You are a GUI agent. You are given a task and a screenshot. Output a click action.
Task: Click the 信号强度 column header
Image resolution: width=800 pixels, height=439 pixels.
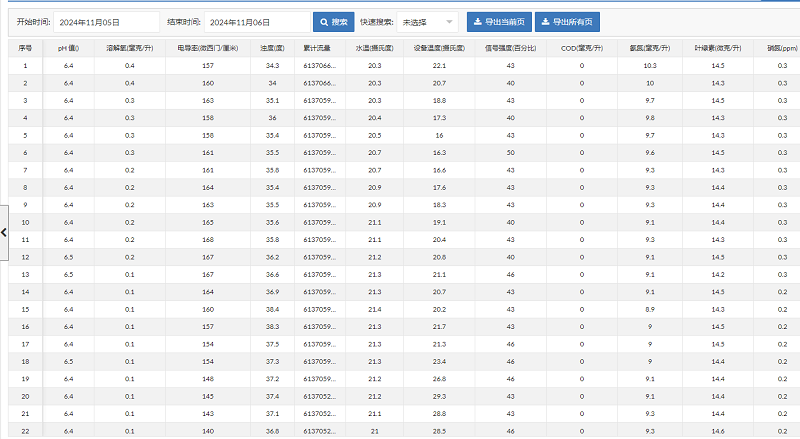click(x=510, y=47)
